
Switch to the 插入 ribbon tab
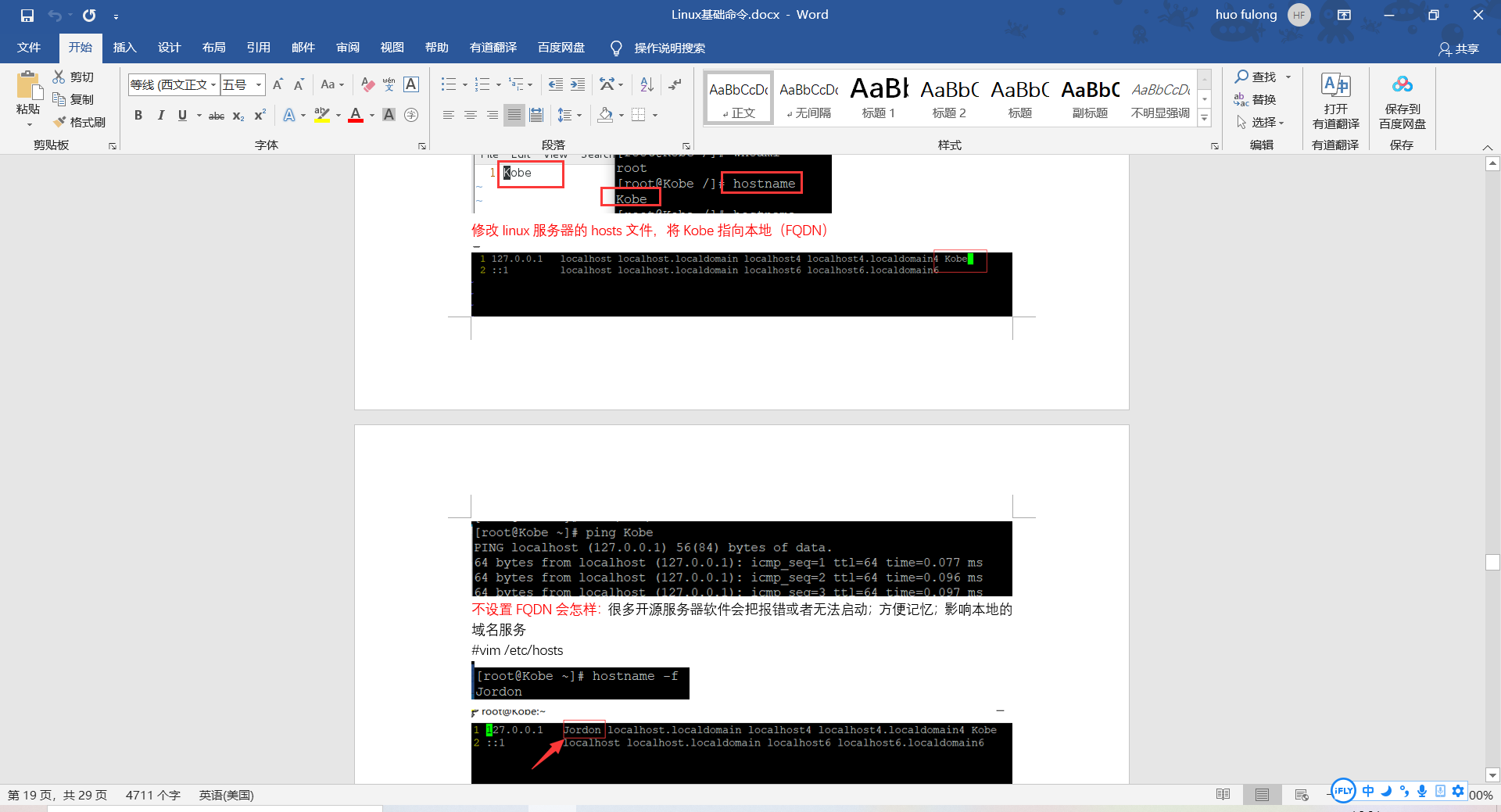124,48
